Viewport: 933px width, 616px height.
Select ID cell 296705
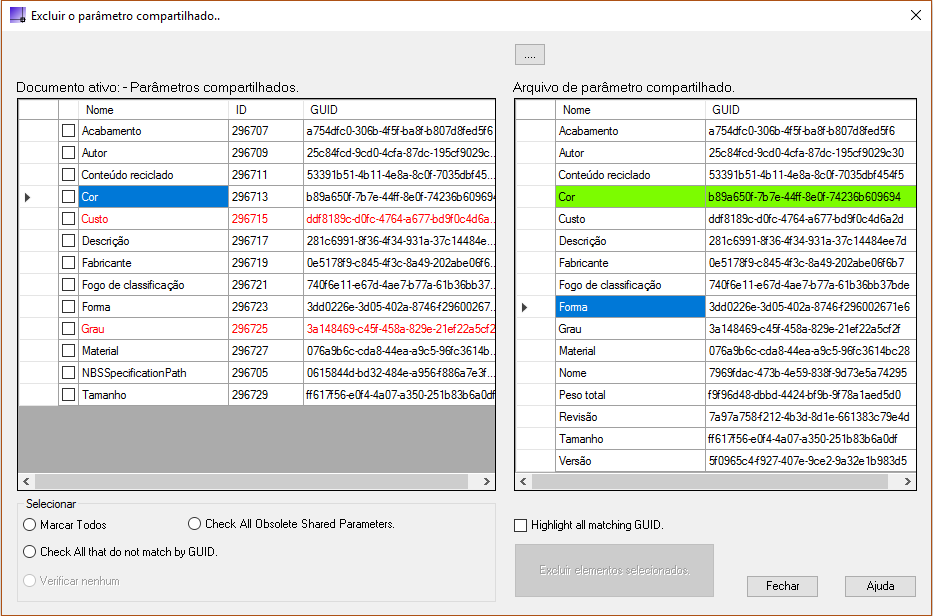[x=266, y=373]
